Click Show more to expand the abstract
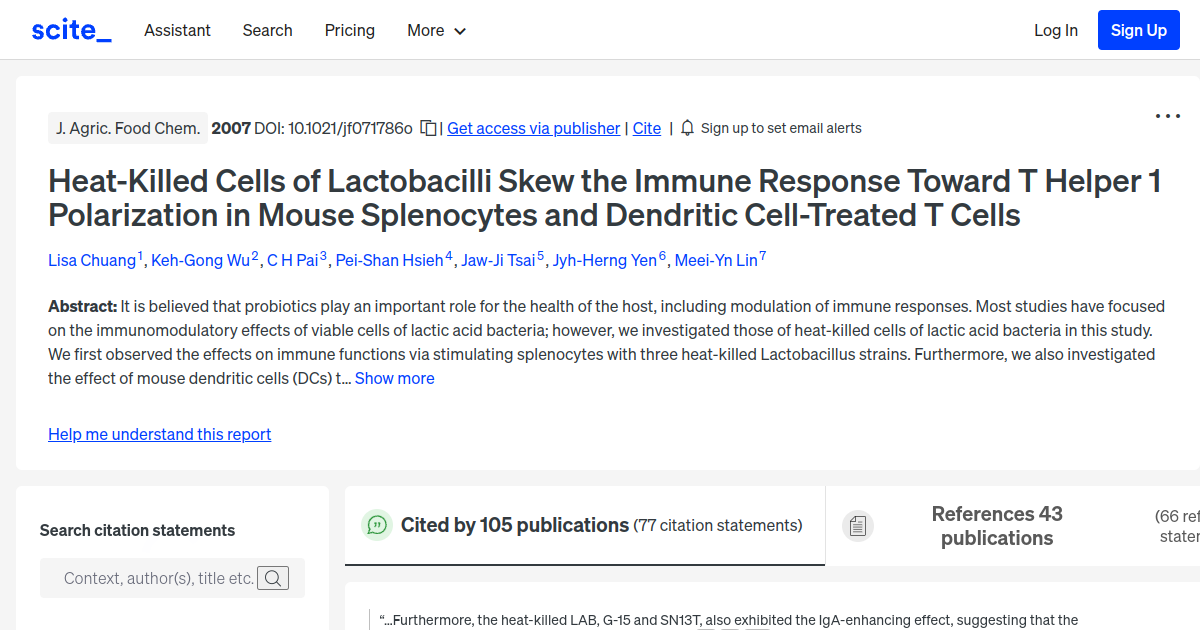 [x=394, y=378]
